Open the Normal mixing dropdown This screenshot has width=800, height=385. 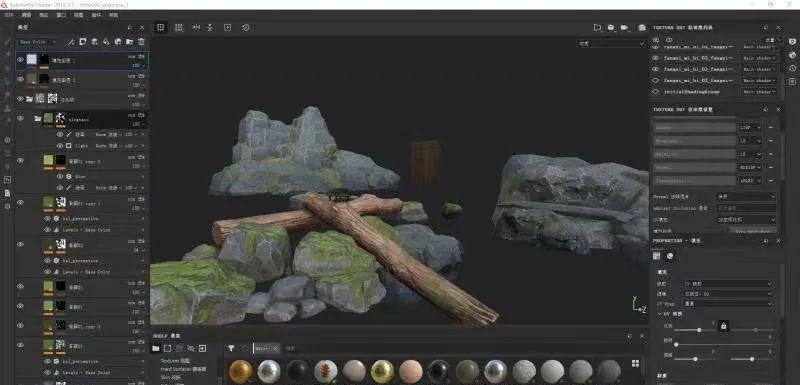746,196
